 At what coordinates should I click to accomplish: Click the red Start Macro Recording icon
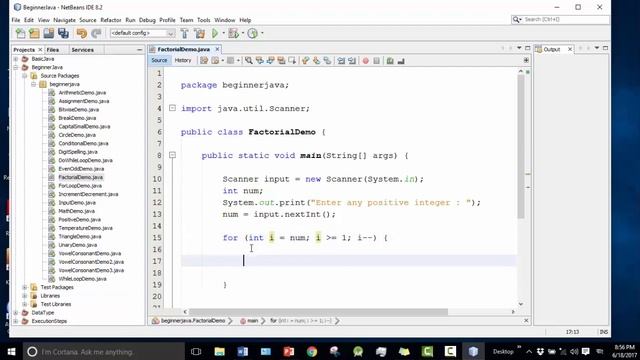point(366,60)
